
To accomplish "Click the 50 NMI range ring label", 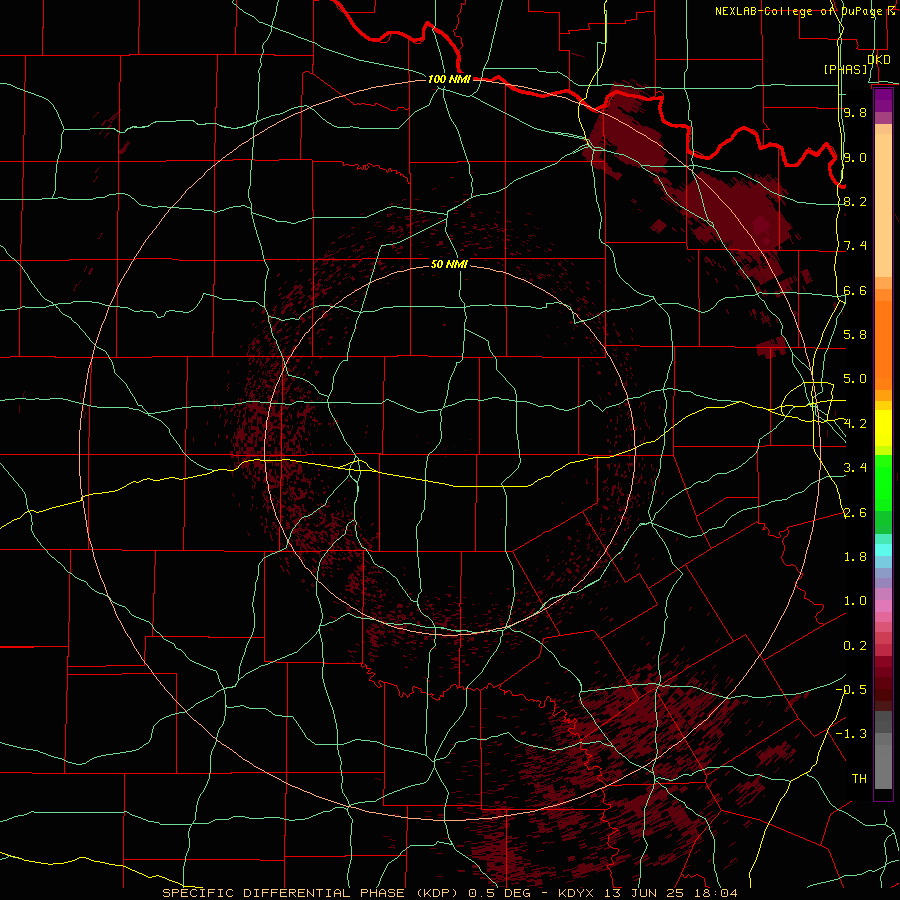I will pyautogui.click(x=449, y=264).
